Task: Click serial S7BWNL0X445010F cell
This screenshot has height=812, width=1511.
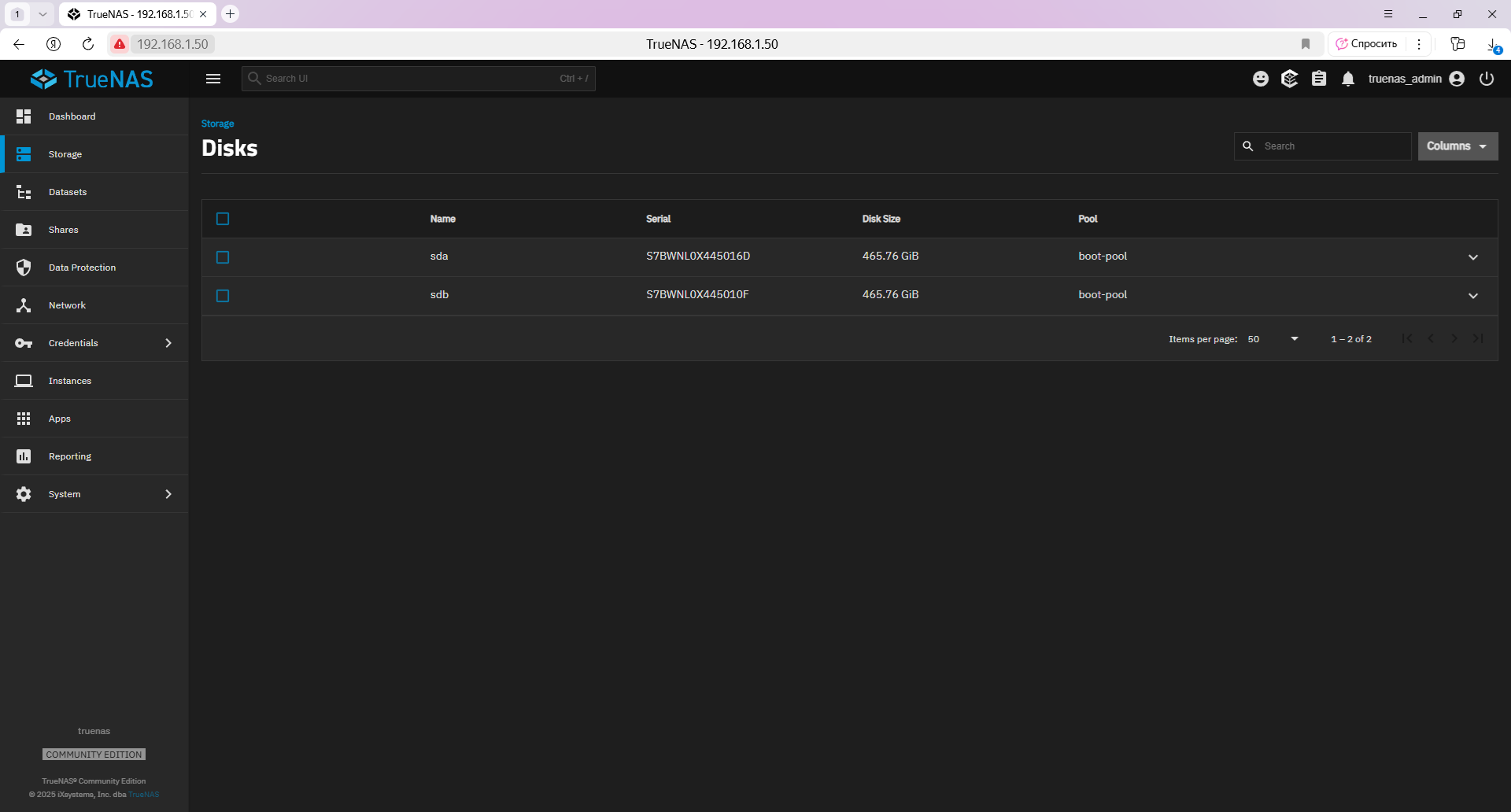Action: coord(697,295)
